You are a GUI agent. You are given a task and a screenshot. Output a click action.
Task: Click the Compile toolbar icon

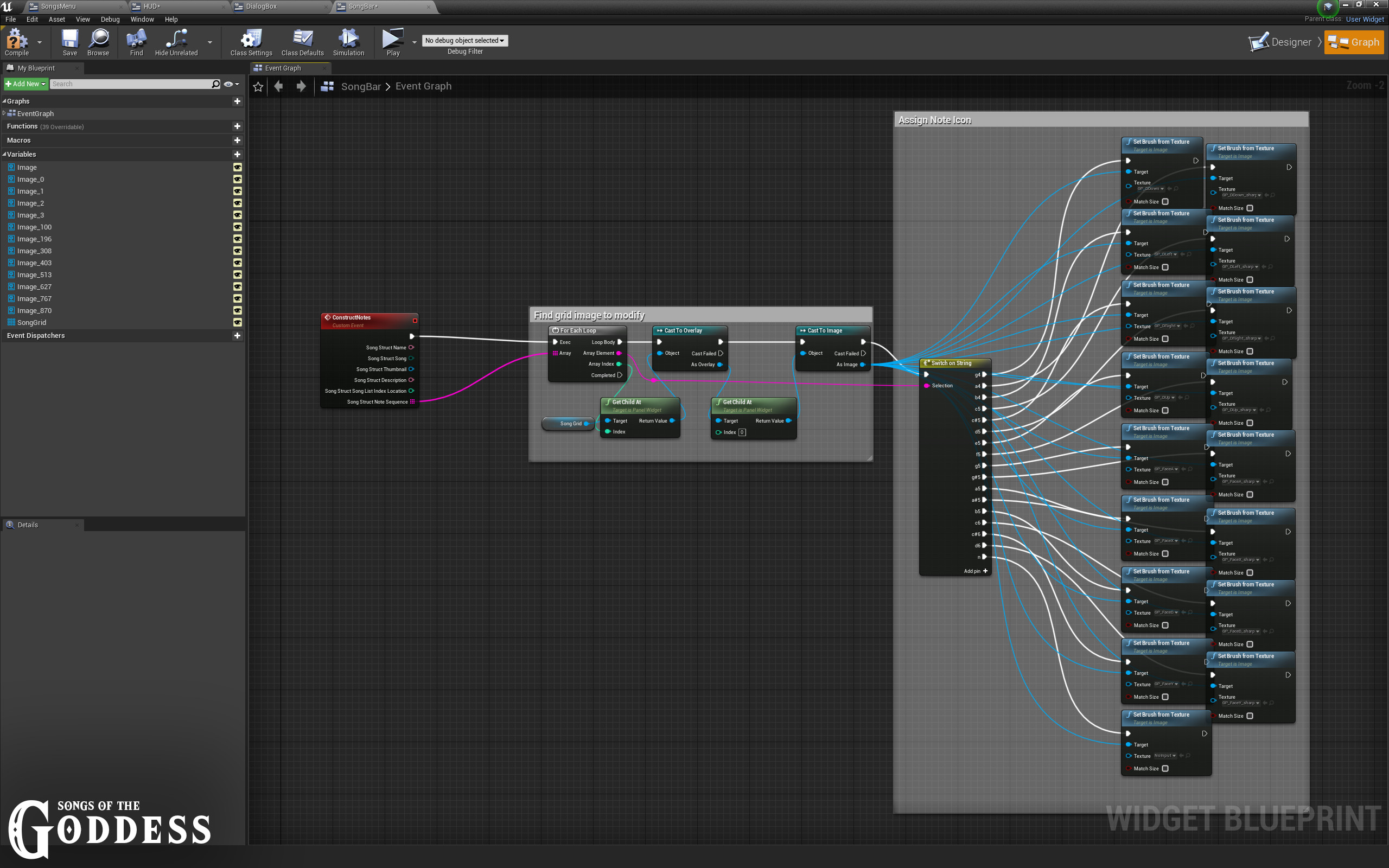(17, 40)
